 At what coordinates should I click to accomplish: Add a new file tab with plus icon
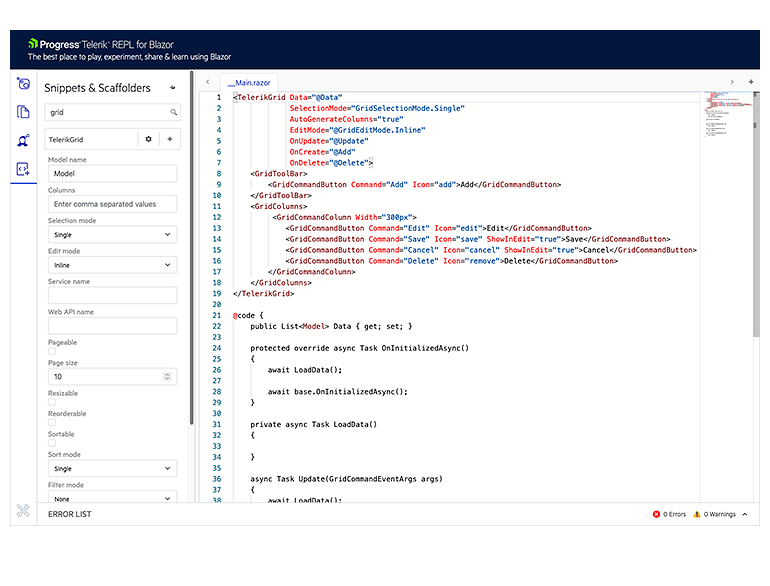coord(751,82)
